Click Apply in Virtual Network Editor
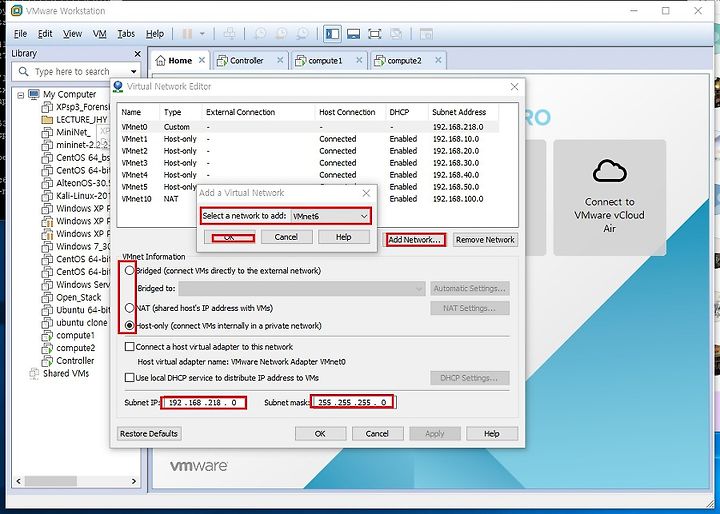Screen dimensions: 720x514 (434, 434)
